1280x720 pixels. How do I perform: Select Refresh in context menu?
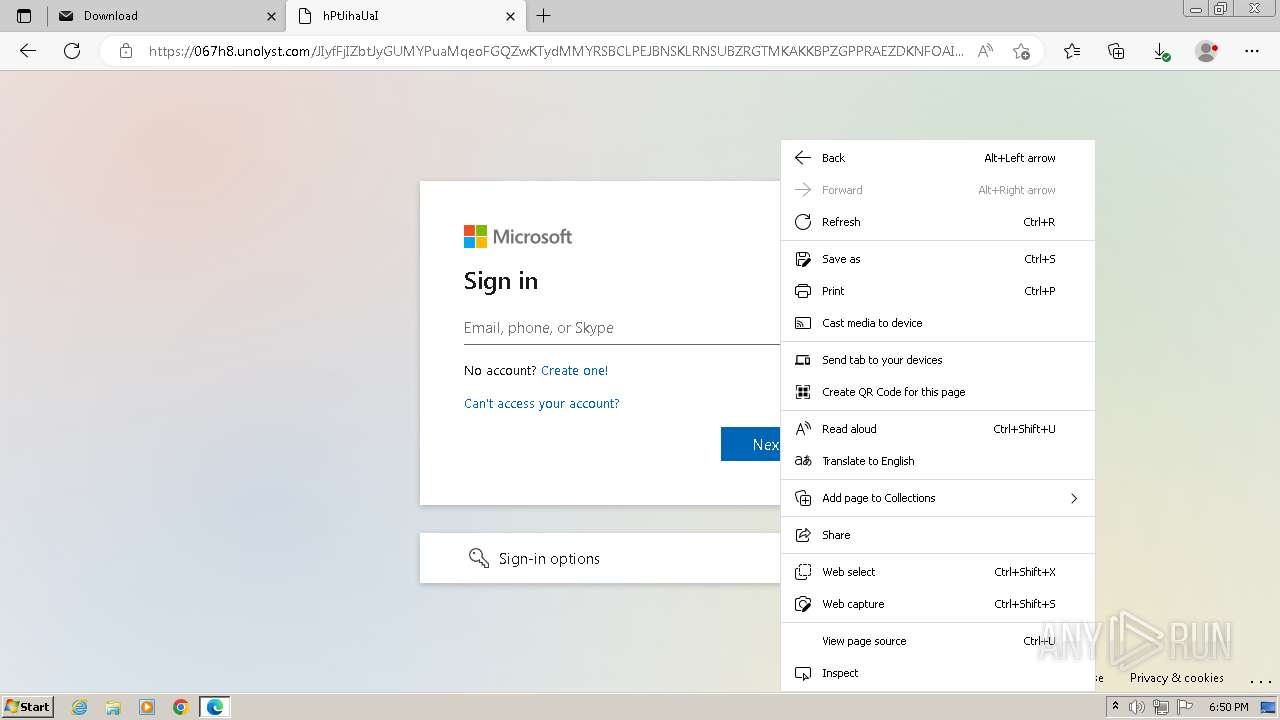point(938,222)
